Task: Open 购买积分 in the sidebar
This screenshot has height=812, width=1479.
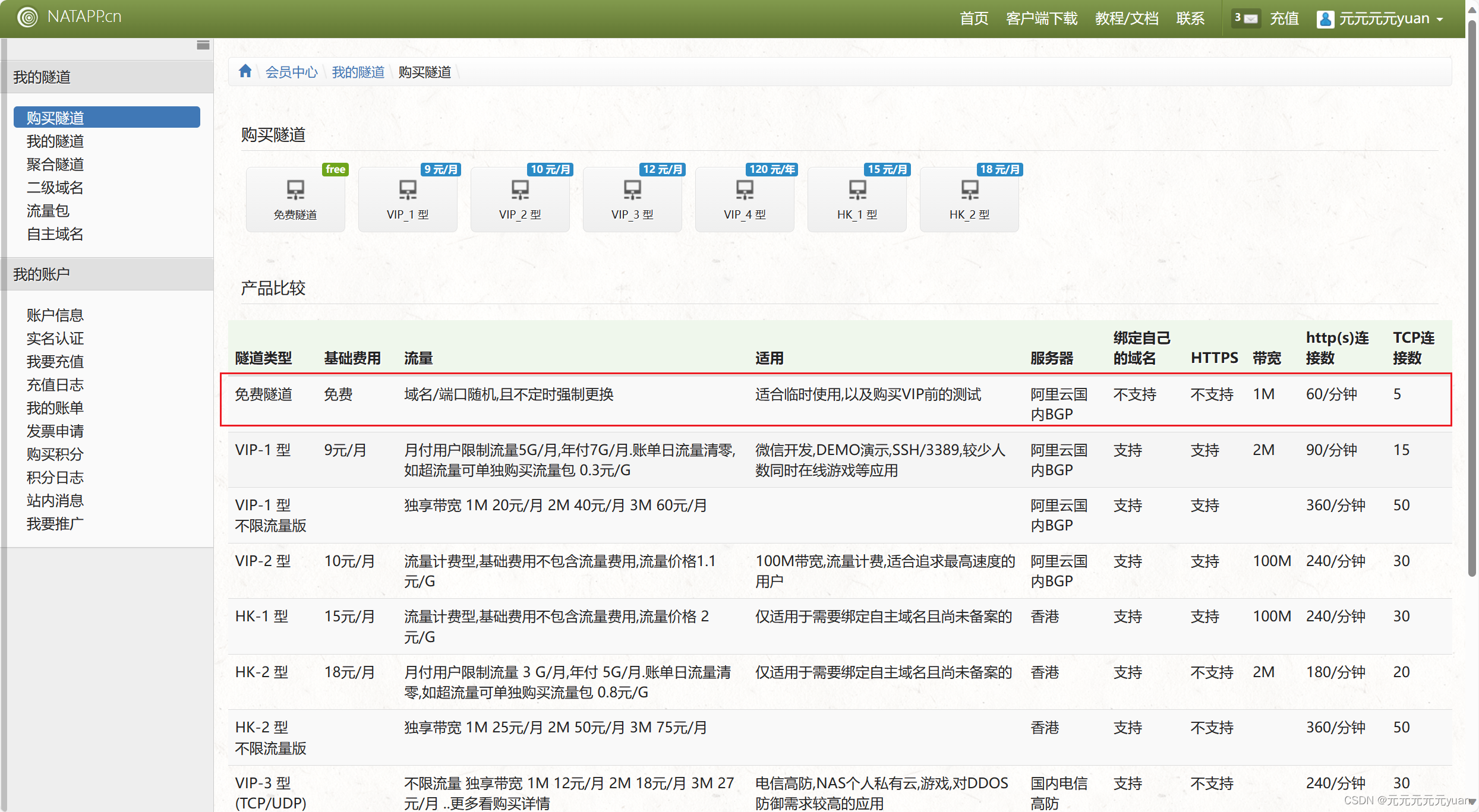Action: (x=55, y=454)
